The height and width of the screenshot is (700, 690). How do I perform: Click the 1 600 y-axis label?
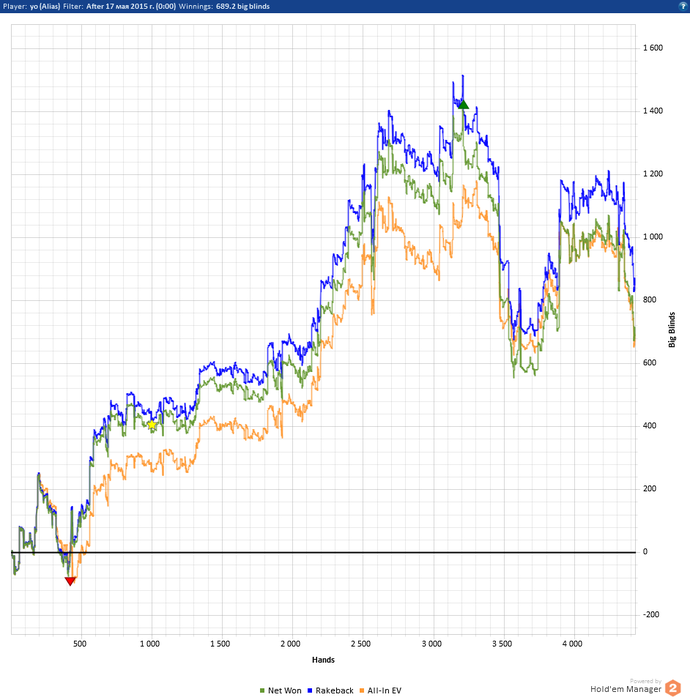pos(653,48)
